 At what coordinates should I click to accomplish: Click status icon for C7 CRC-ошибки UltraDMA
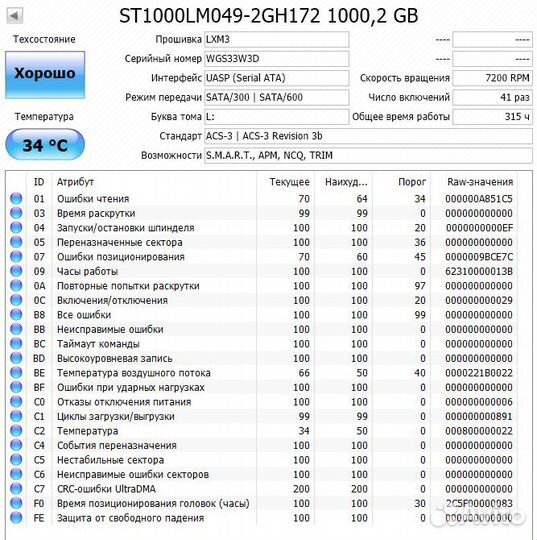16,488
